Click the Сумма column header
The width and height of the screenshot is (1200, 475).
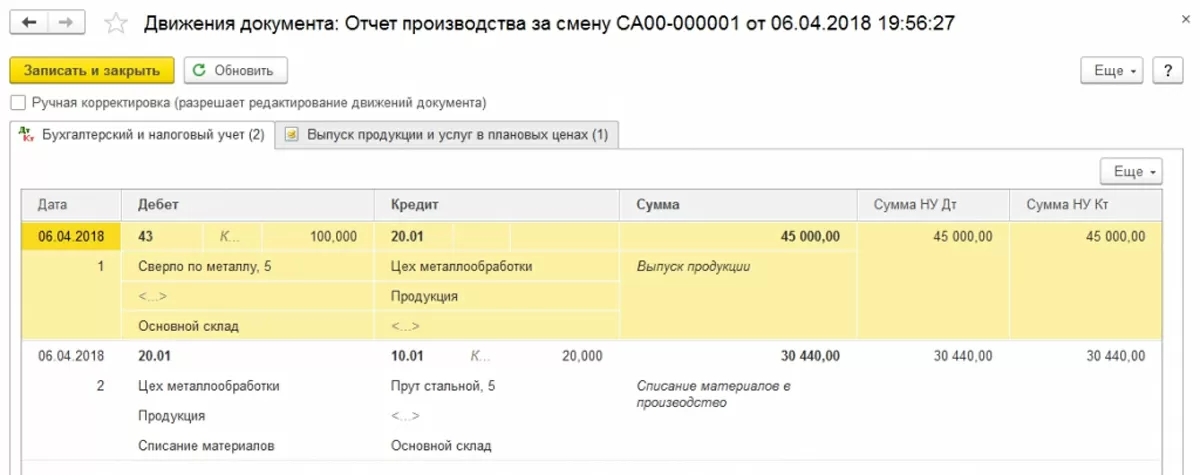tap(657, 205)
